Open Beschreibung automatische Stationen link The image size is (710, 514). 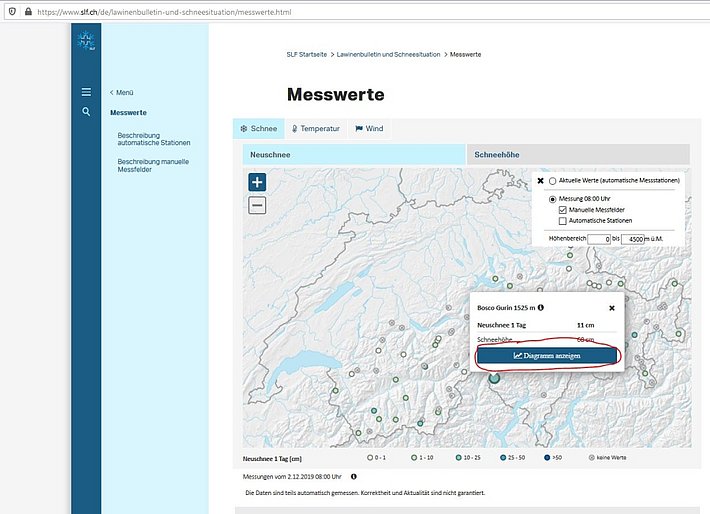pos(153,139)
